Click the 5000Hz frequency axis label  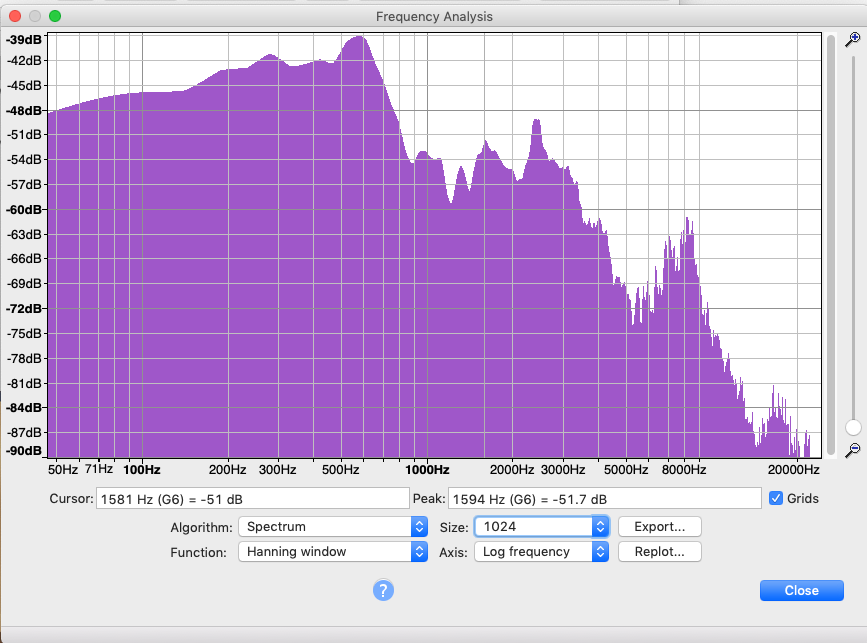[626, 470]
